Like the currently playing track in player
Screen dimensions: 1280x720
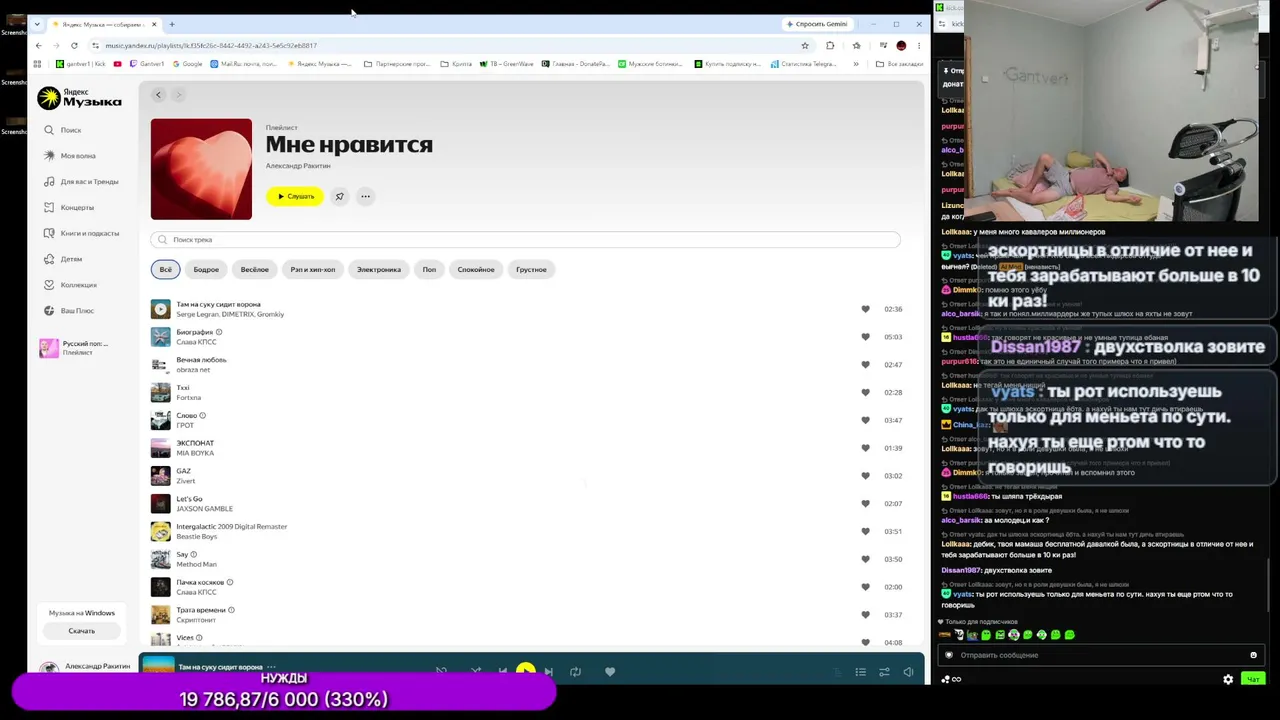(610, 672)
